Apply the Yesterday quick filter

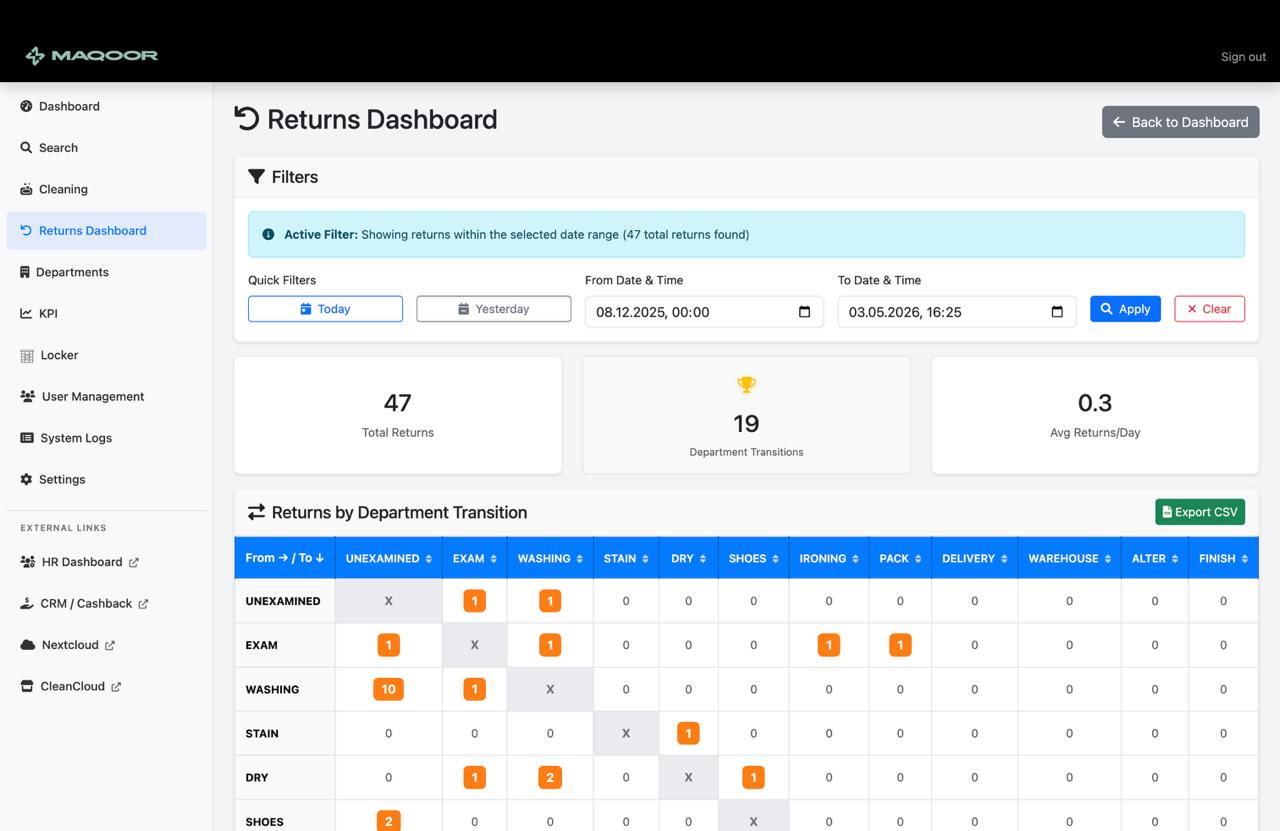click(493, 309)
